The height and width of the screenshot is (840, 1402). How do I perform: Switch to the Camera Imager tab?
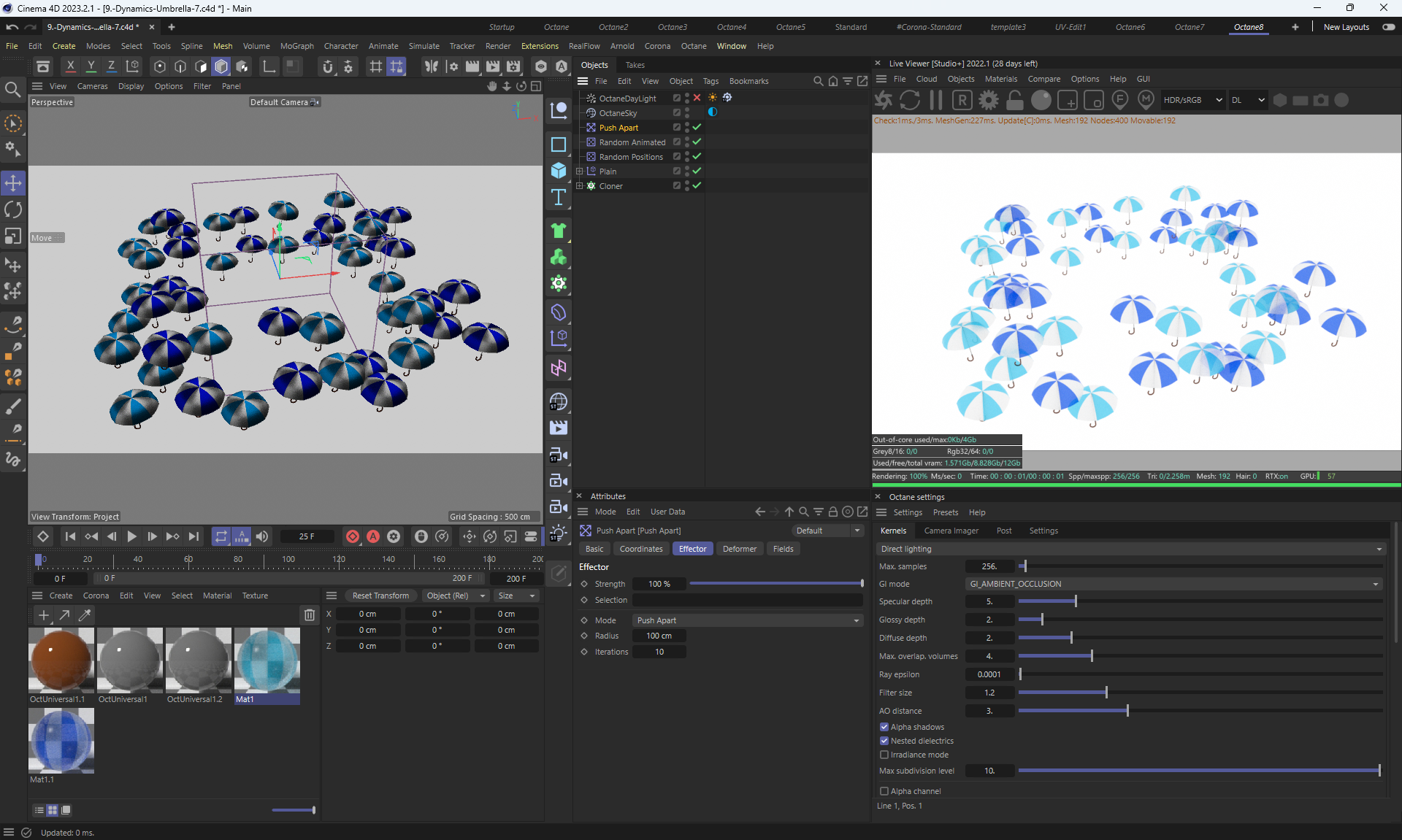click(951, 531)
